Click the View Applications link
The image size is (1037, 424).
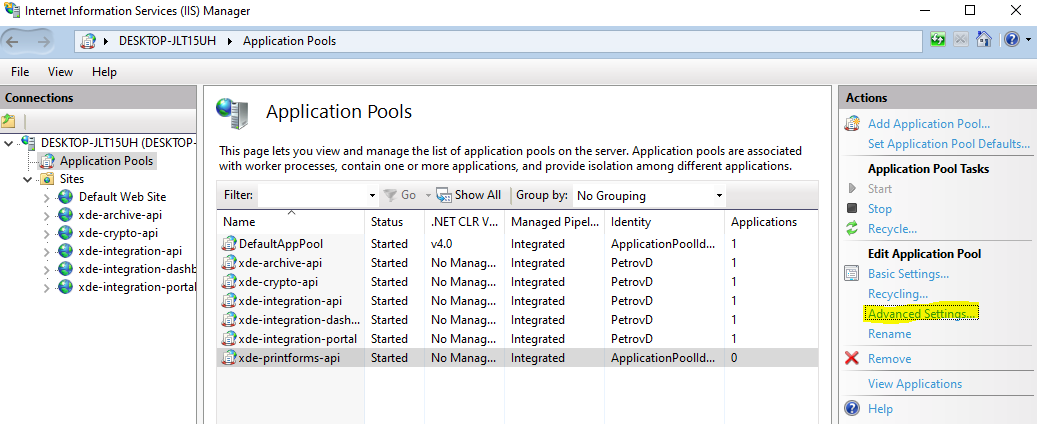[x=915, y=384]
